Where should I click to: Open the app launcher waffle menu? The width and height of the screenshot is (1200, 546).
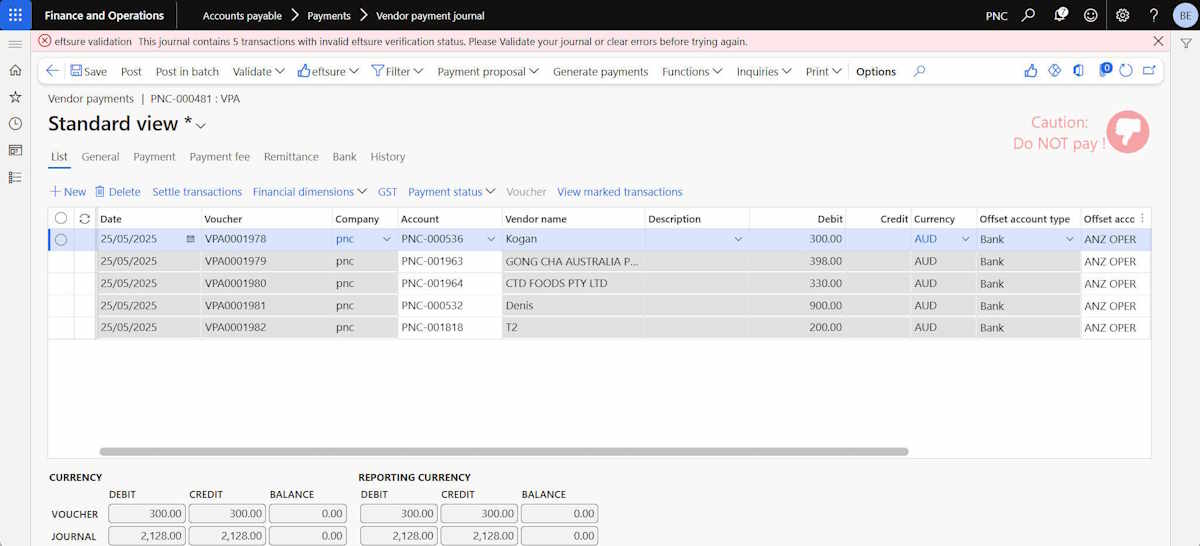(15, 16)
